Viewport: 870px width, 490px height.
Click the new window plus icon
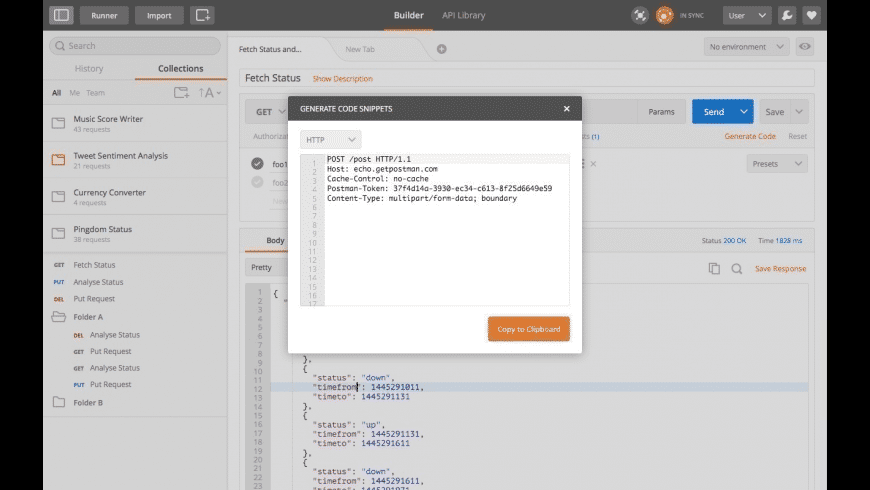pos(203,15)
